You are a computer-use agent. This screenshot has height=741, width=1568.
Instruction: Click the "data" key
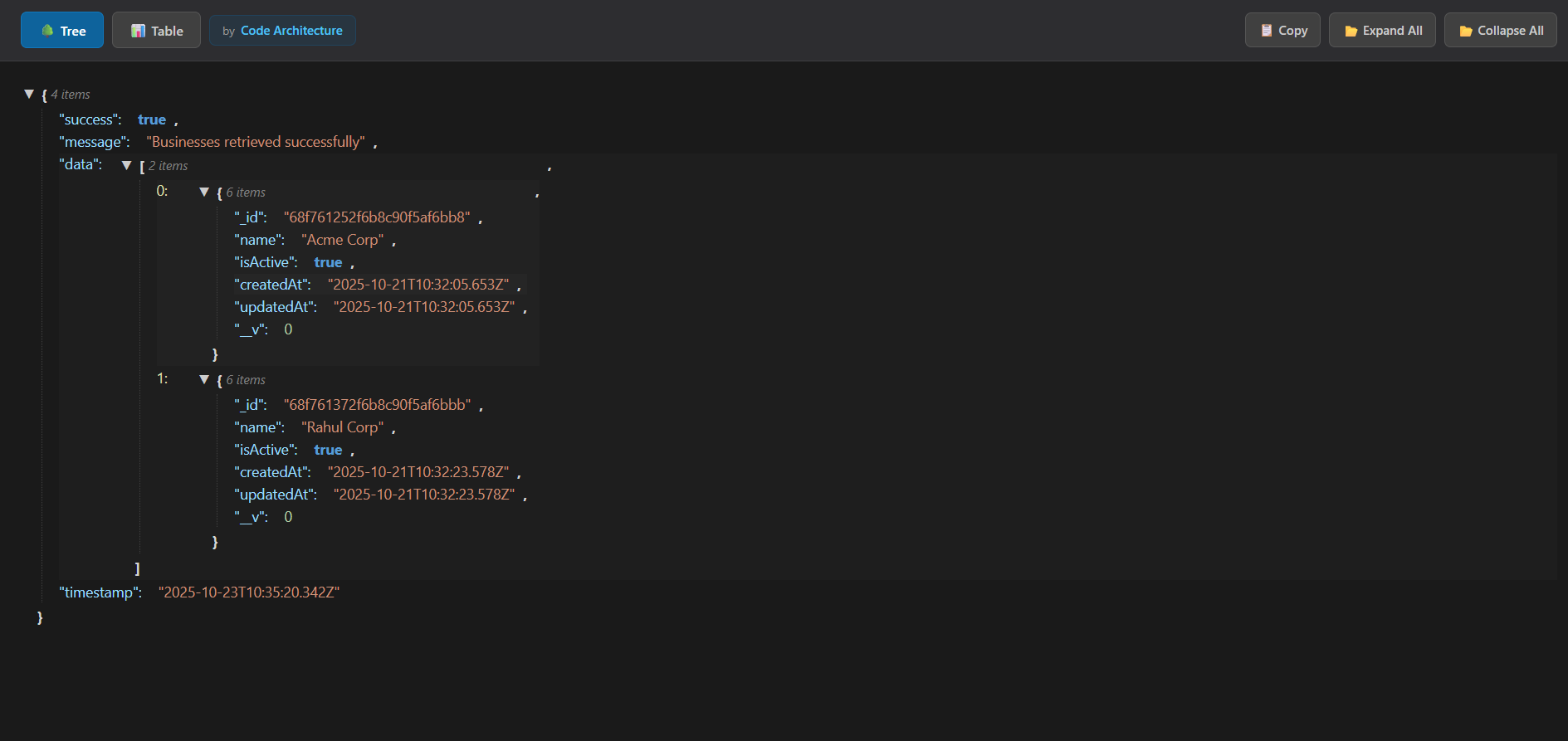(81, 164)
